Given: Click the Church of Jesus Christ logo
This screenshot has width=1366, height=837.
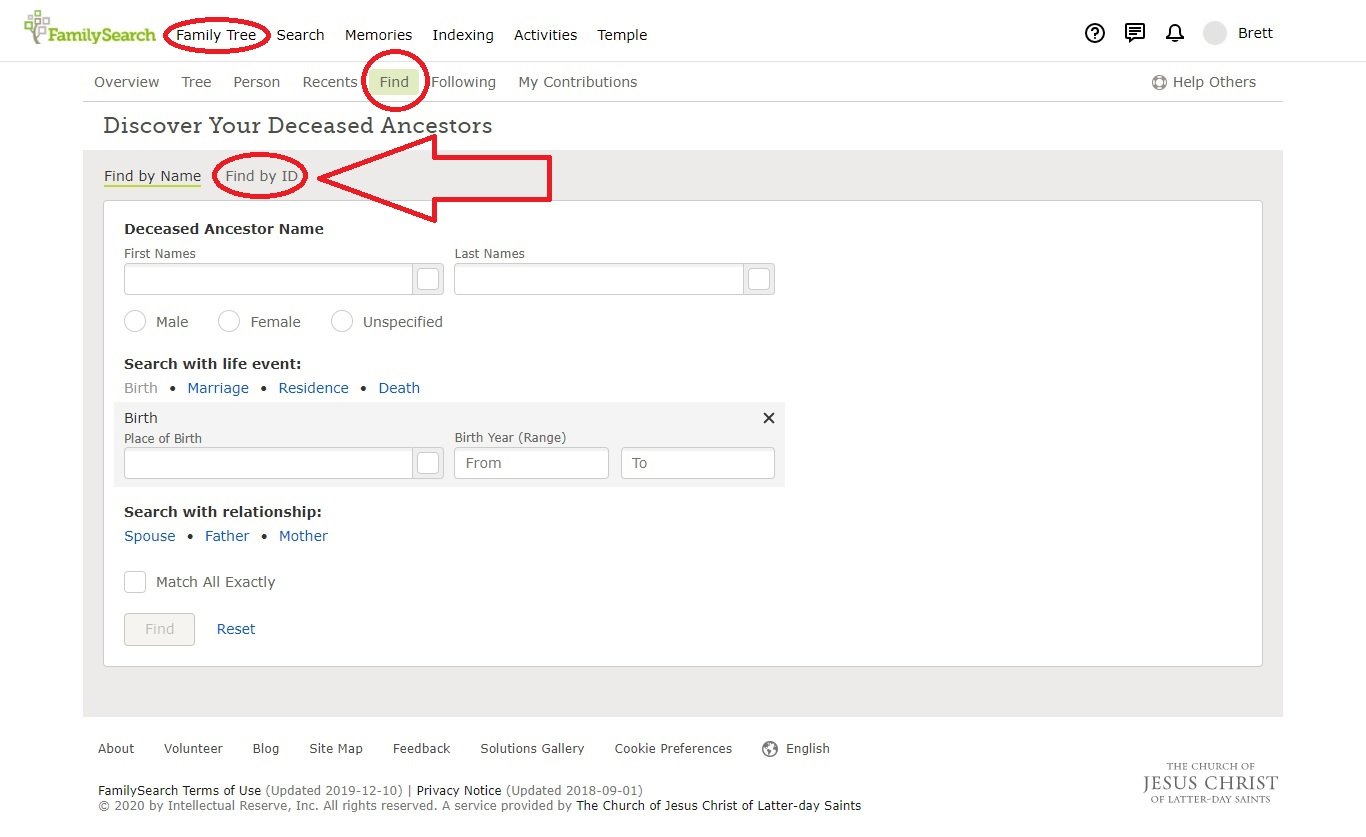Looking at the screenshot, I should 1209,783.
